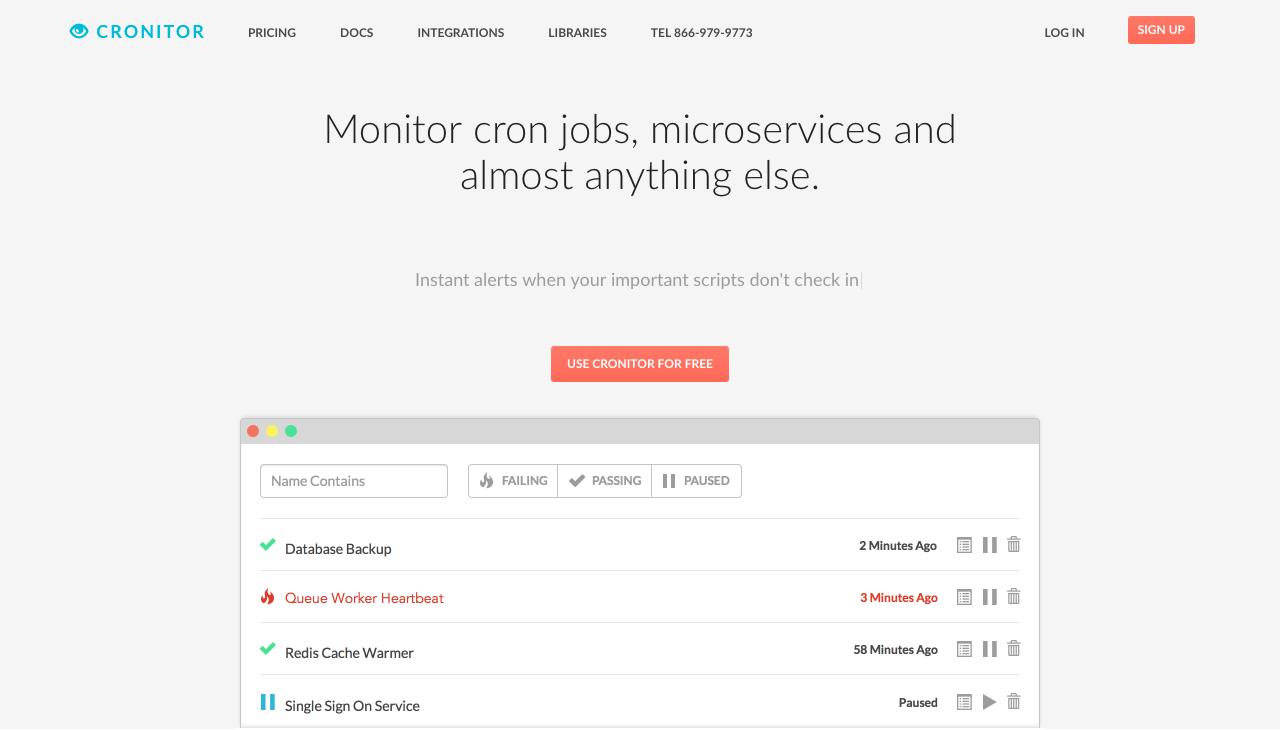Click the '58 Minutes Ago' timestamp

895,650
